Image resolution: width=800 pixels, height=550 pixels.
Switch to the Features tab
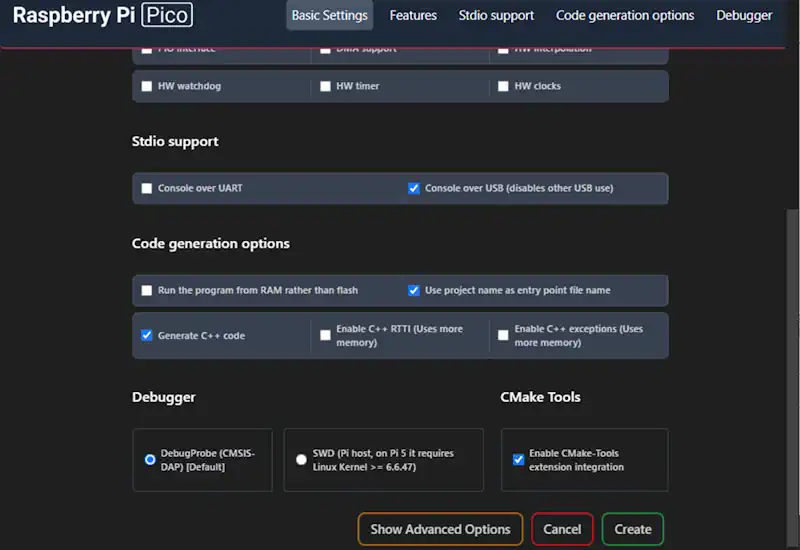413,15
